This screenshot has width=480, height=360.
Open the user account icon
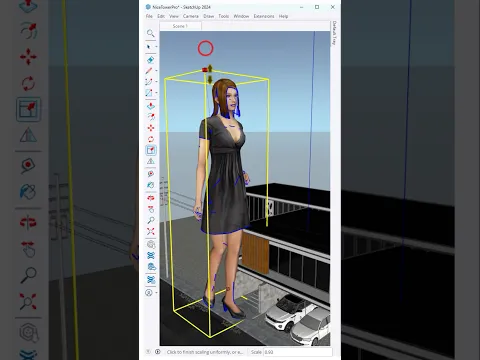(149, 293)
